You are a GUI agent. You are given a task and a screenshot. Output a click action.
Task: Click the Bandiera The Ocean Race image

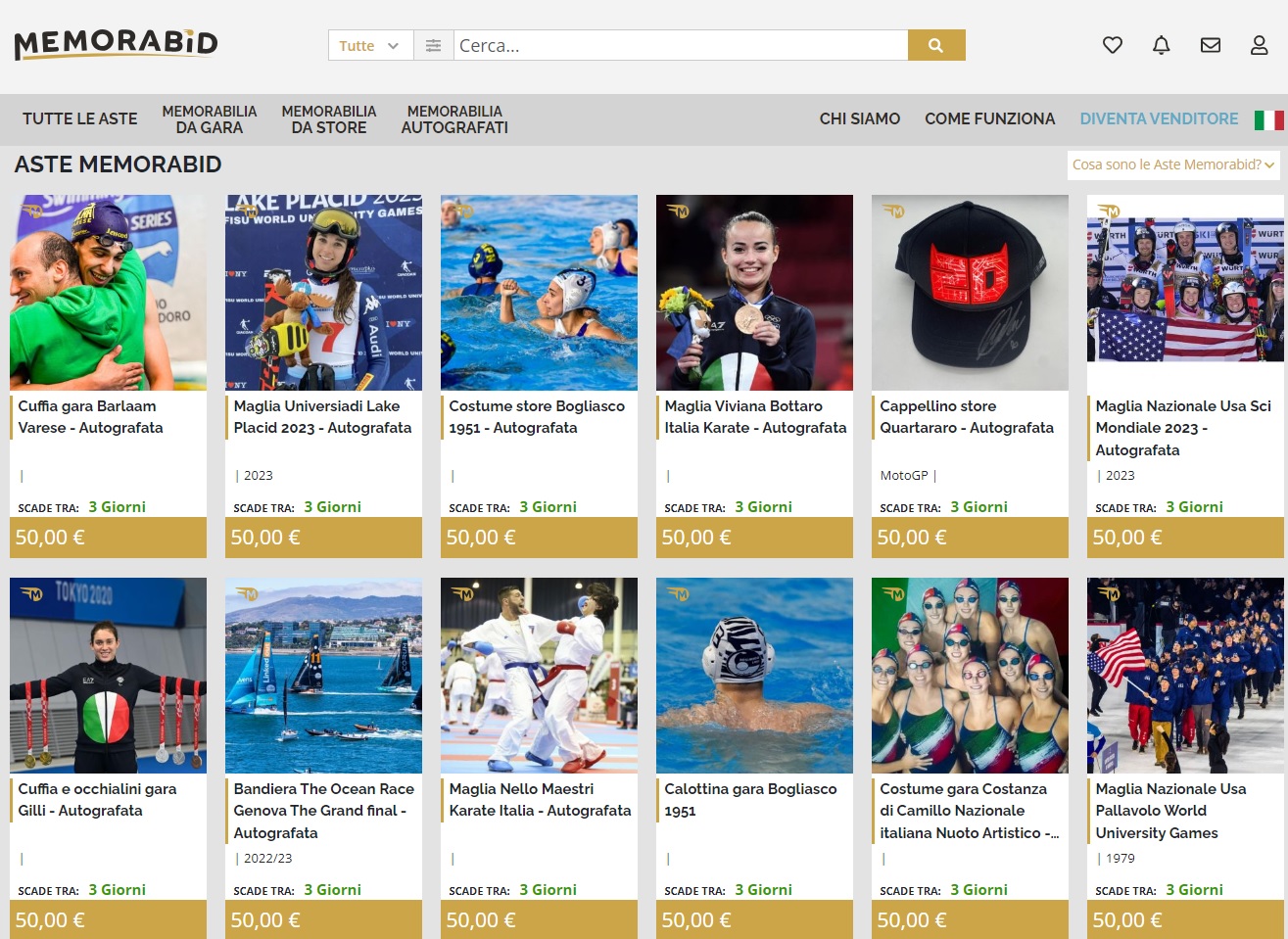(323, 675)
